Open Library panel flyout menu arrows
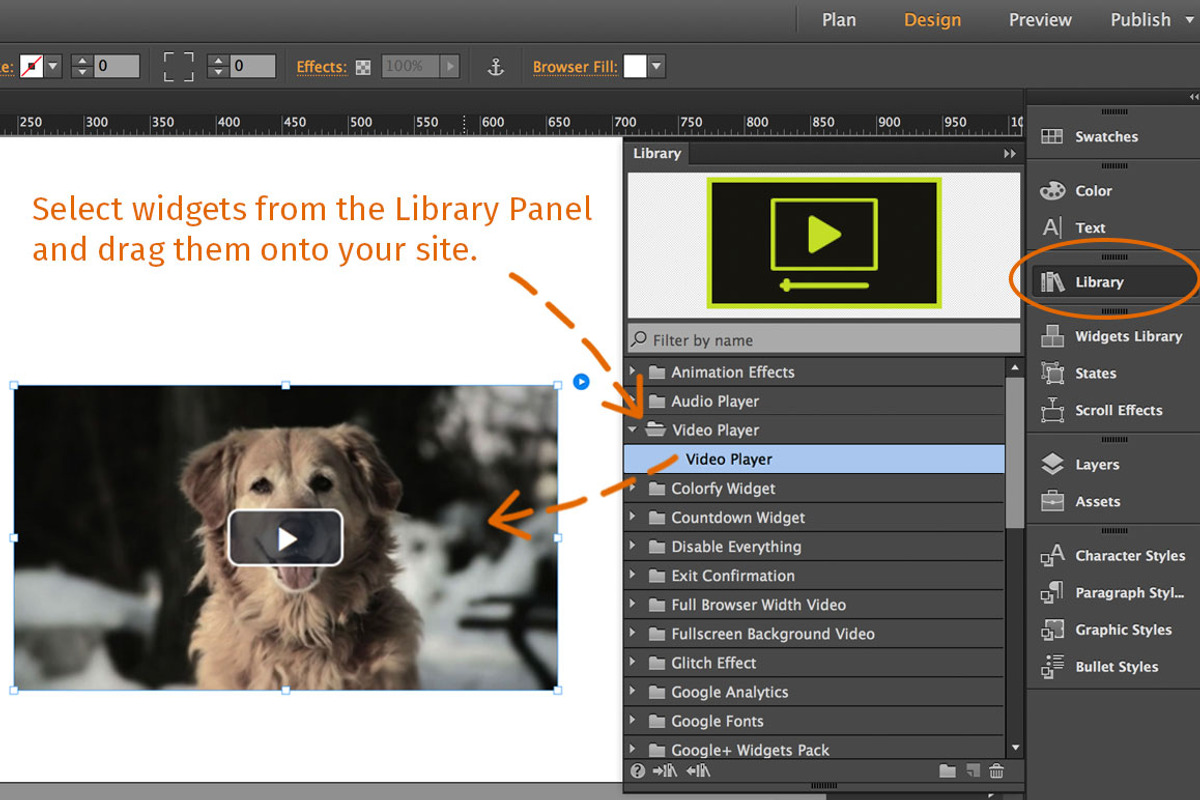This screenshot has height=800, width=1200. 1009,154
